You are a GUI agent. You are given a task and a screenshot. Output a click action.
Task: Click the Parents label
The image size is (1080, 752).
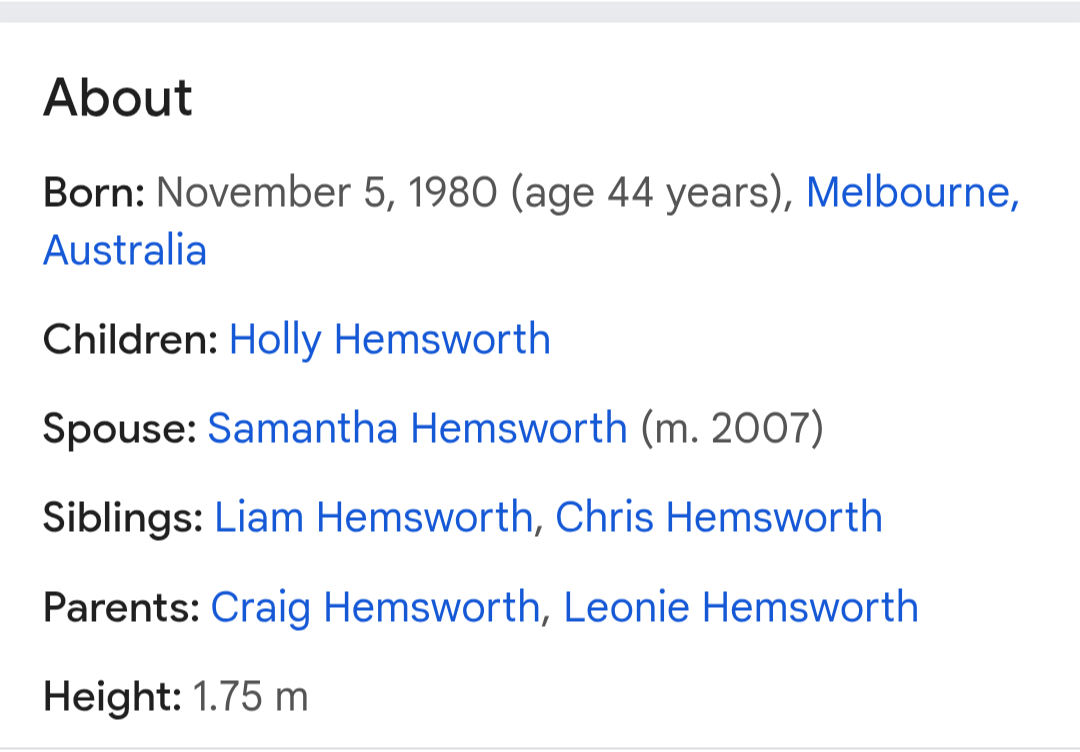click(x=121, y=608)
